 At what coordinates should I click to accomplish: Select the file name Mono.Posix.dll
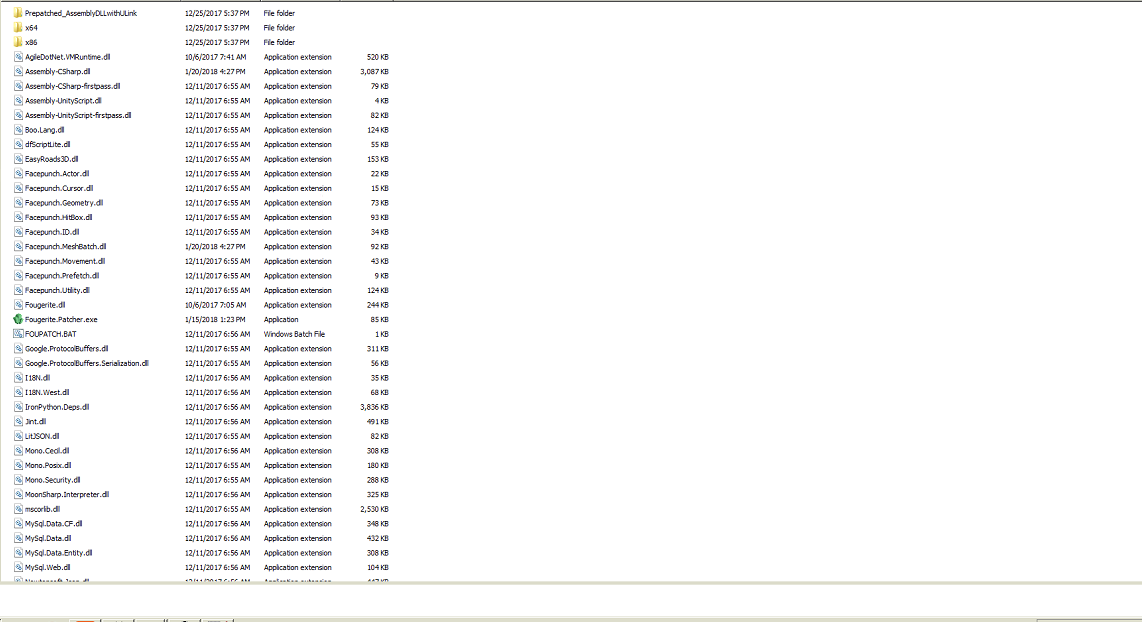click(48, 465)
